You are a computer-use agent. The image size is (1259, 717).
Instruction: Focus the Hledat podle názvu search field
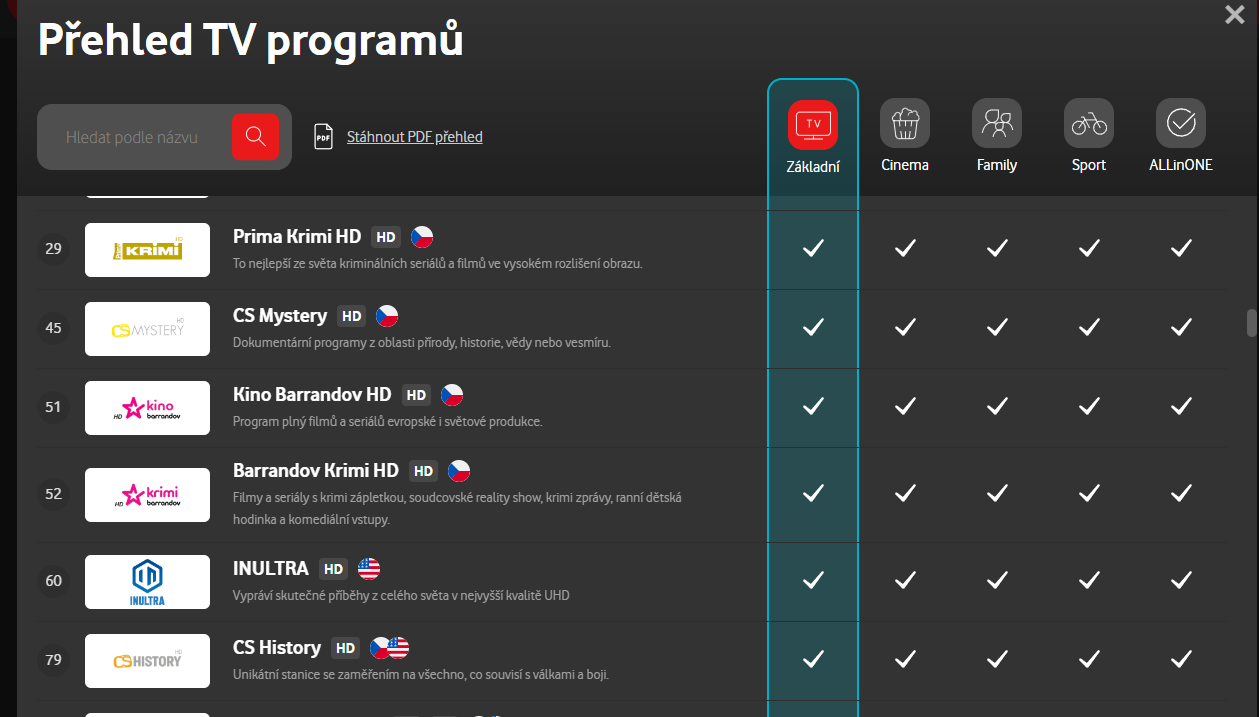pos(134,137)
